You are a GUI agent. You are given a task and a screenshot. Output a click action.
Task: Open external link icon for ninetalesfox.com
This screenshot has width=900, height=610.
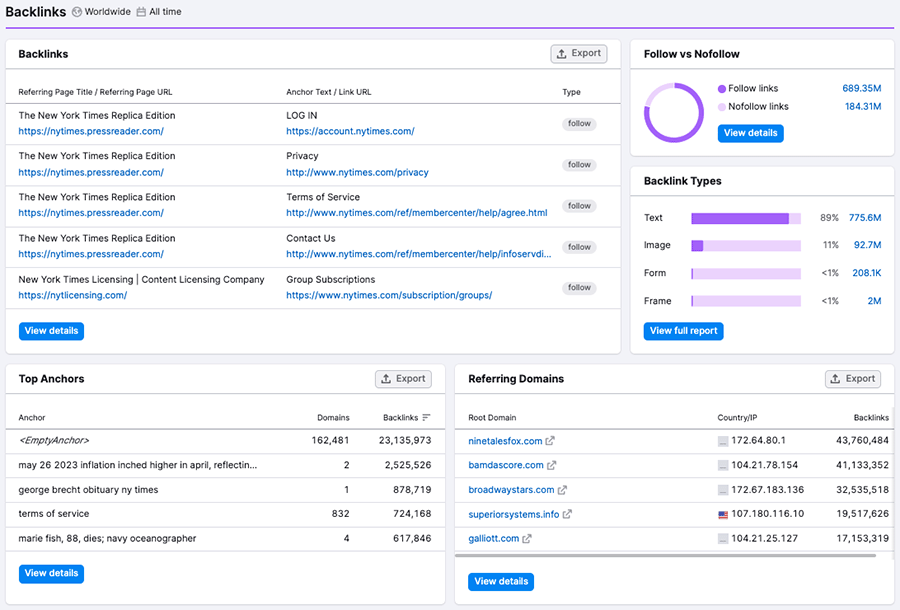pos(550,441)
